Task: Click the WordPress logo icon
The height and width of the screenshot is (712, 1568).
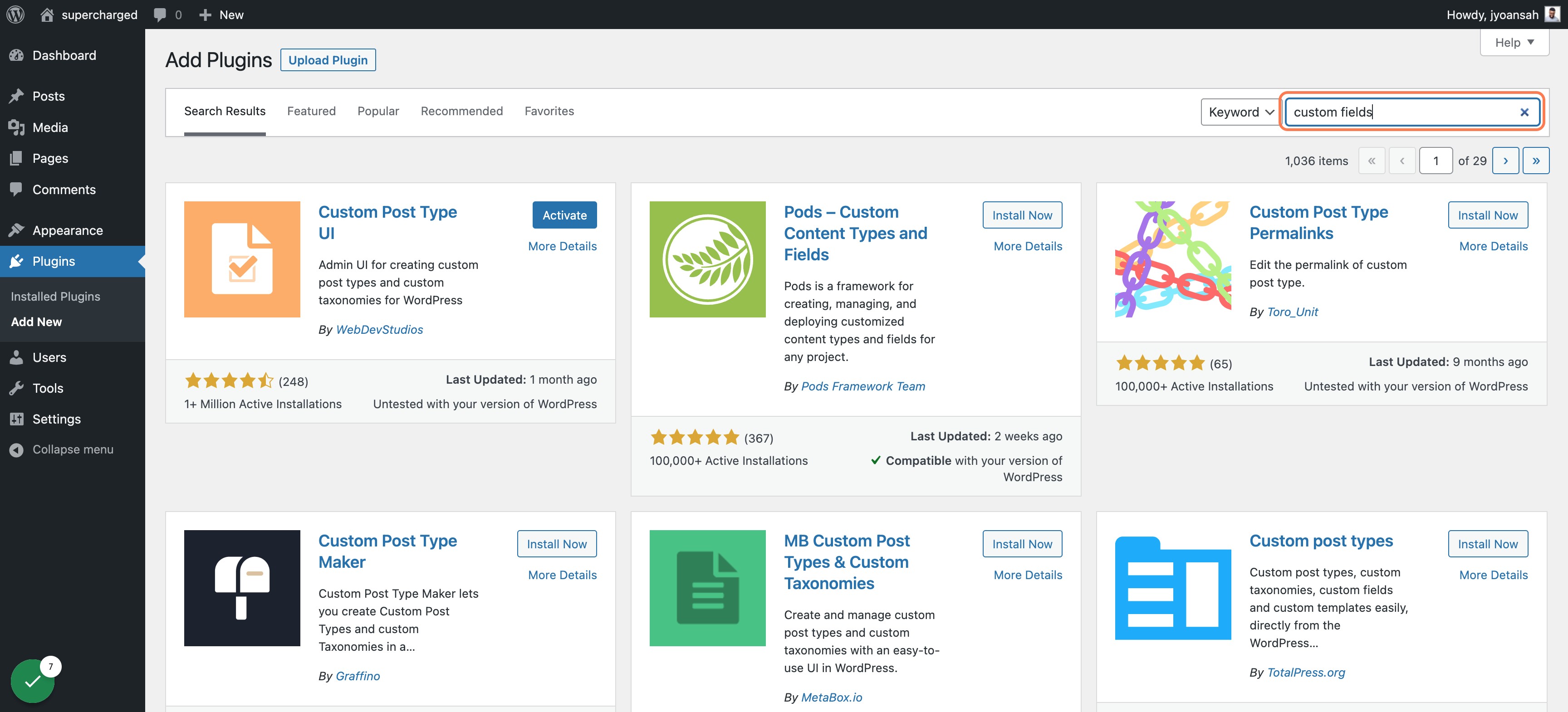Action: pos(15,15)
